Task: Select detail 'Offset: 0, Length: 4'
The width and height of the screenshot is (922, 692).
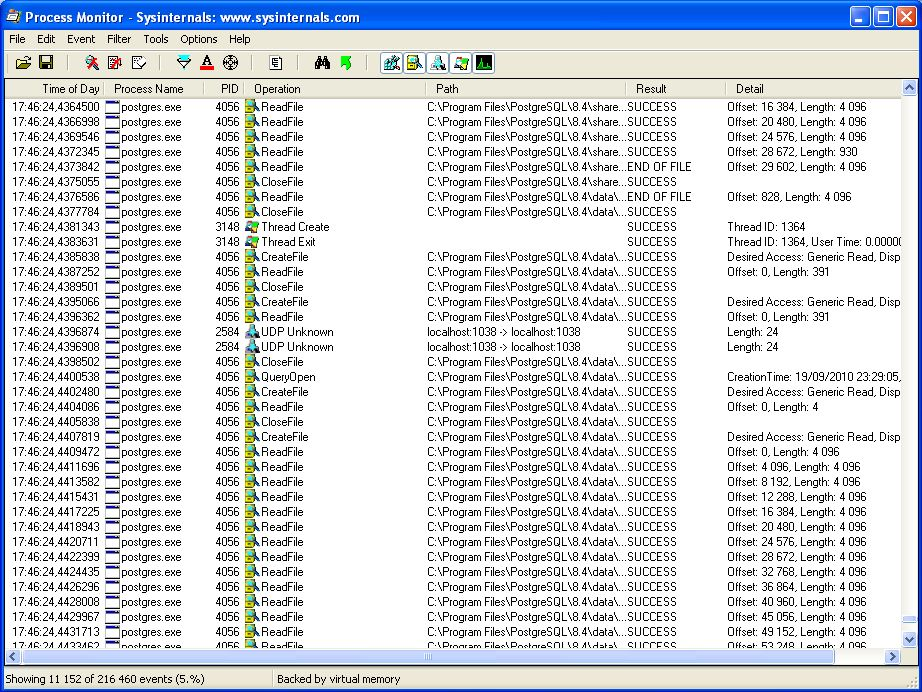Action: 773,407
